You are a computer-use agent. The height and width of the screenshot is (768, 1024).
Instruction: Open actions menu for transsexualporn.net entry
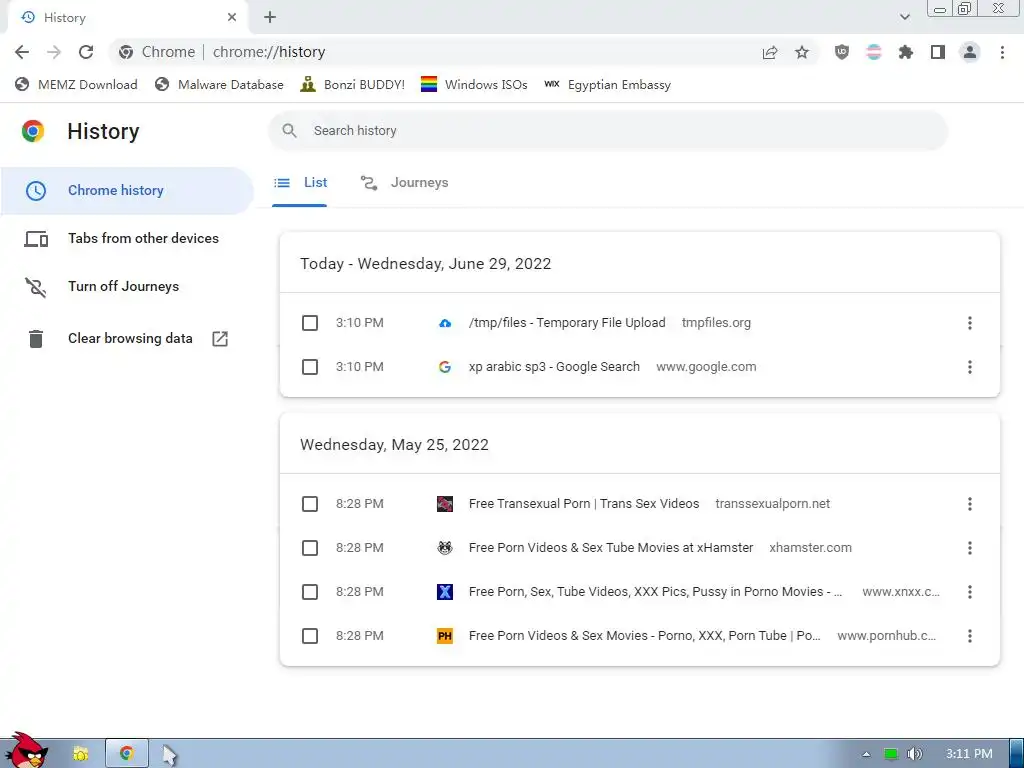pyautogui.click(x=970, y=504)
